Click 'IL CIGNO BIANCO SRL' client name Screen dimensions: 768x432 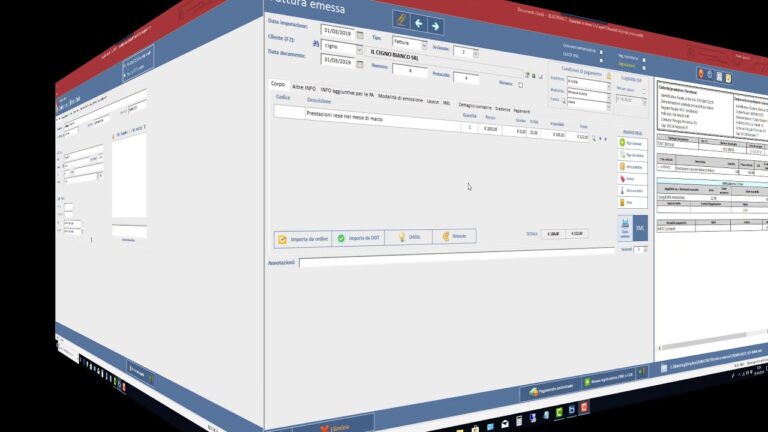[x=394, y=55]
